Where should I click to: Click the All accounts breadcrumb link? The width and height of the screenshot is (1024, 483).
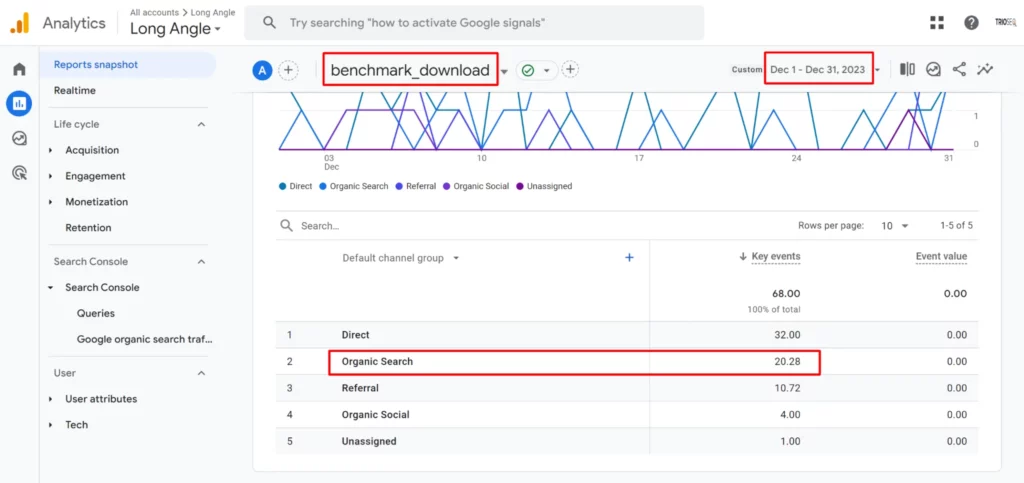click(x=154, y=12)
